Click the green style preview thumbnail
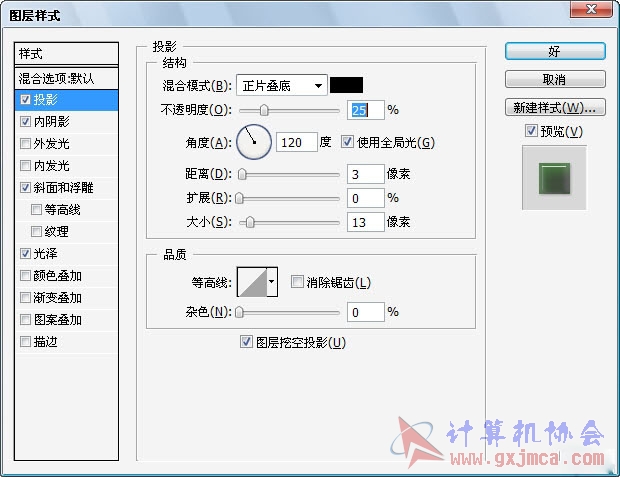Viewport: 620px width, 477px height. click(554, 178)
